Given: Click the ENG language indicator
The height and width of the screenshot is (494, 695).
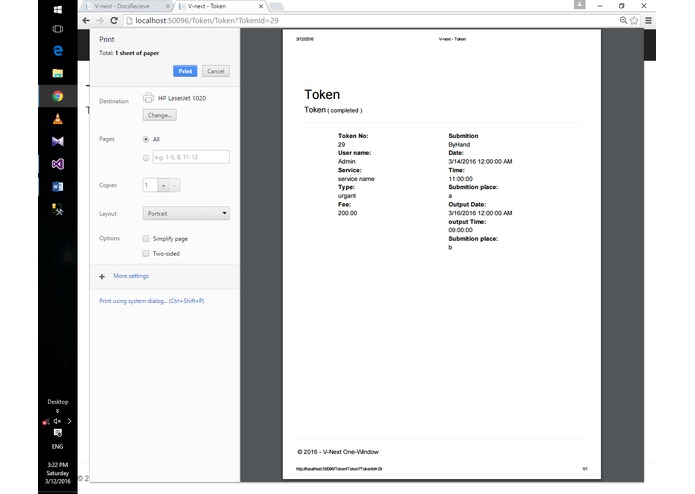Looking at the screenshot, I should point(57,447).
